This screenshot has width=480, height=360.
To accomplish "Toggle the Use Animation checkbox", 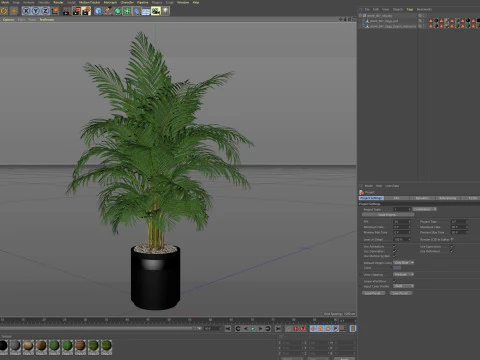I will coord(395,247).
